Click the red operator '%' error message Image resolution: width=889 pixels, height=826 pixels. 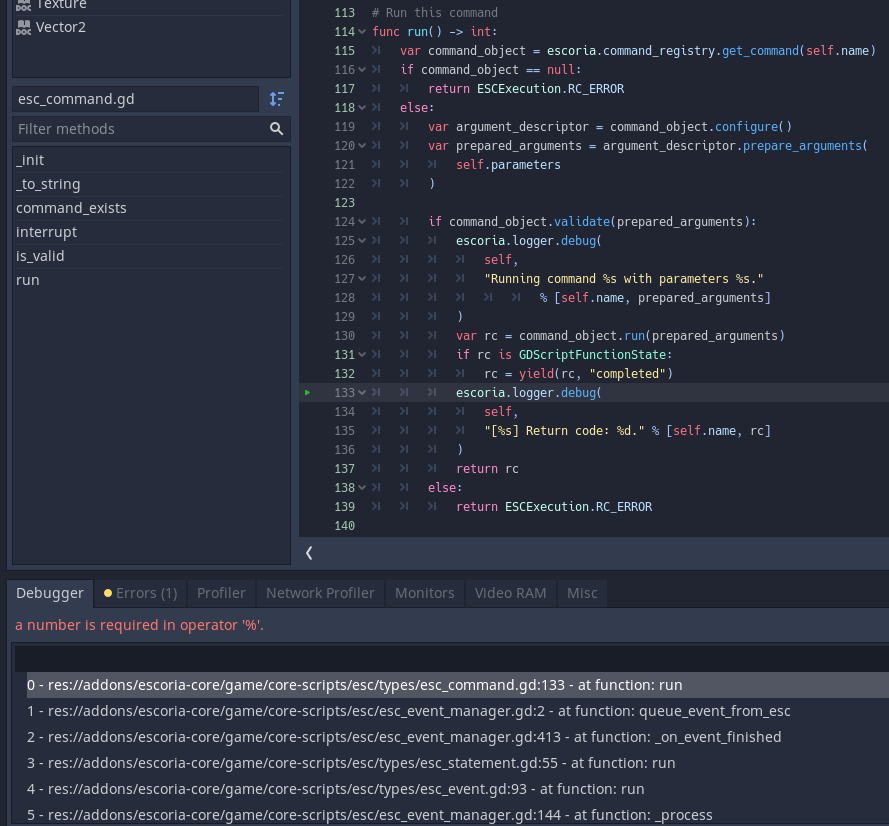[139, 625]
